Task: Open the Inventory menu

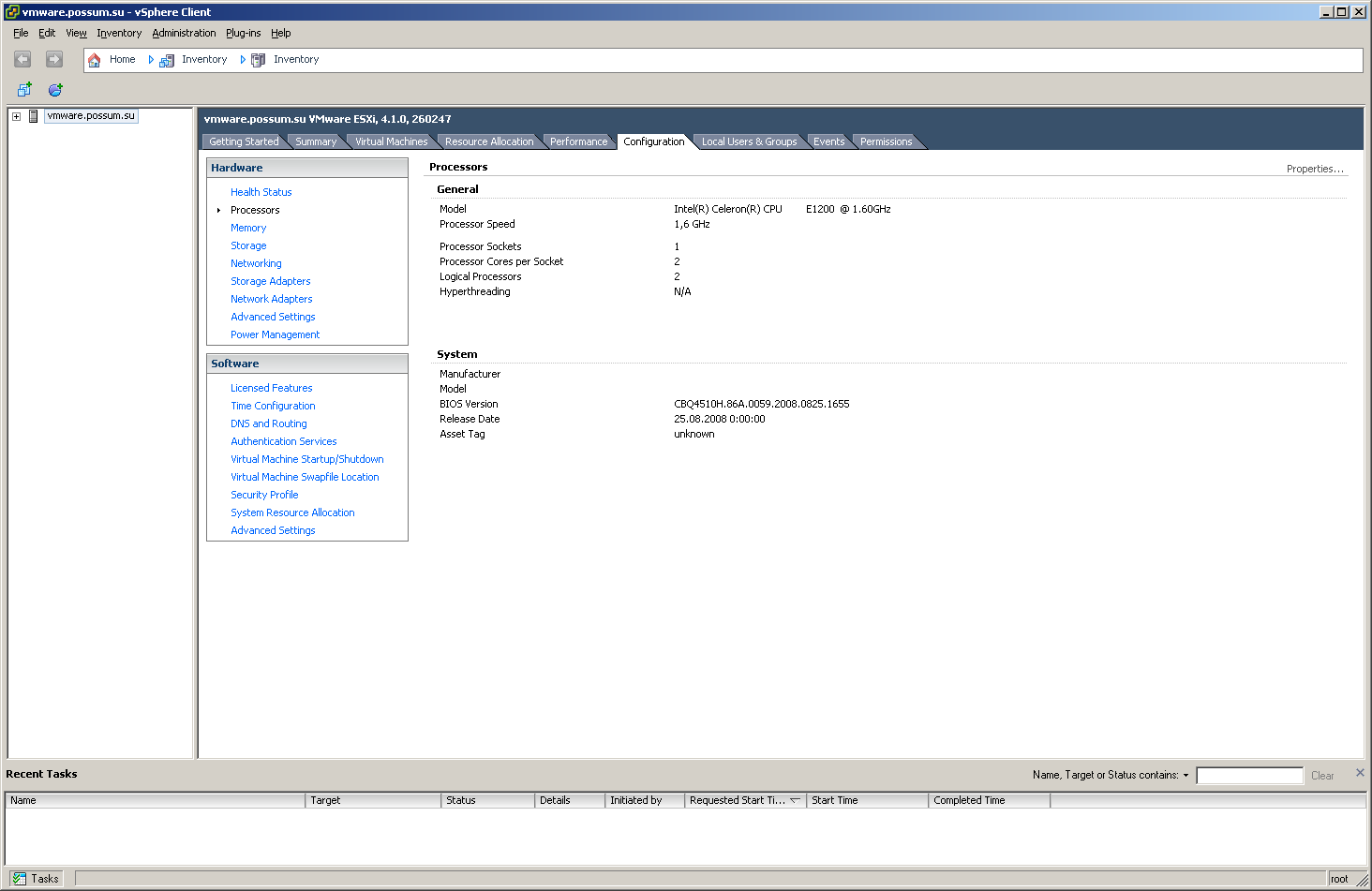Action: click(x=119, y=33)
